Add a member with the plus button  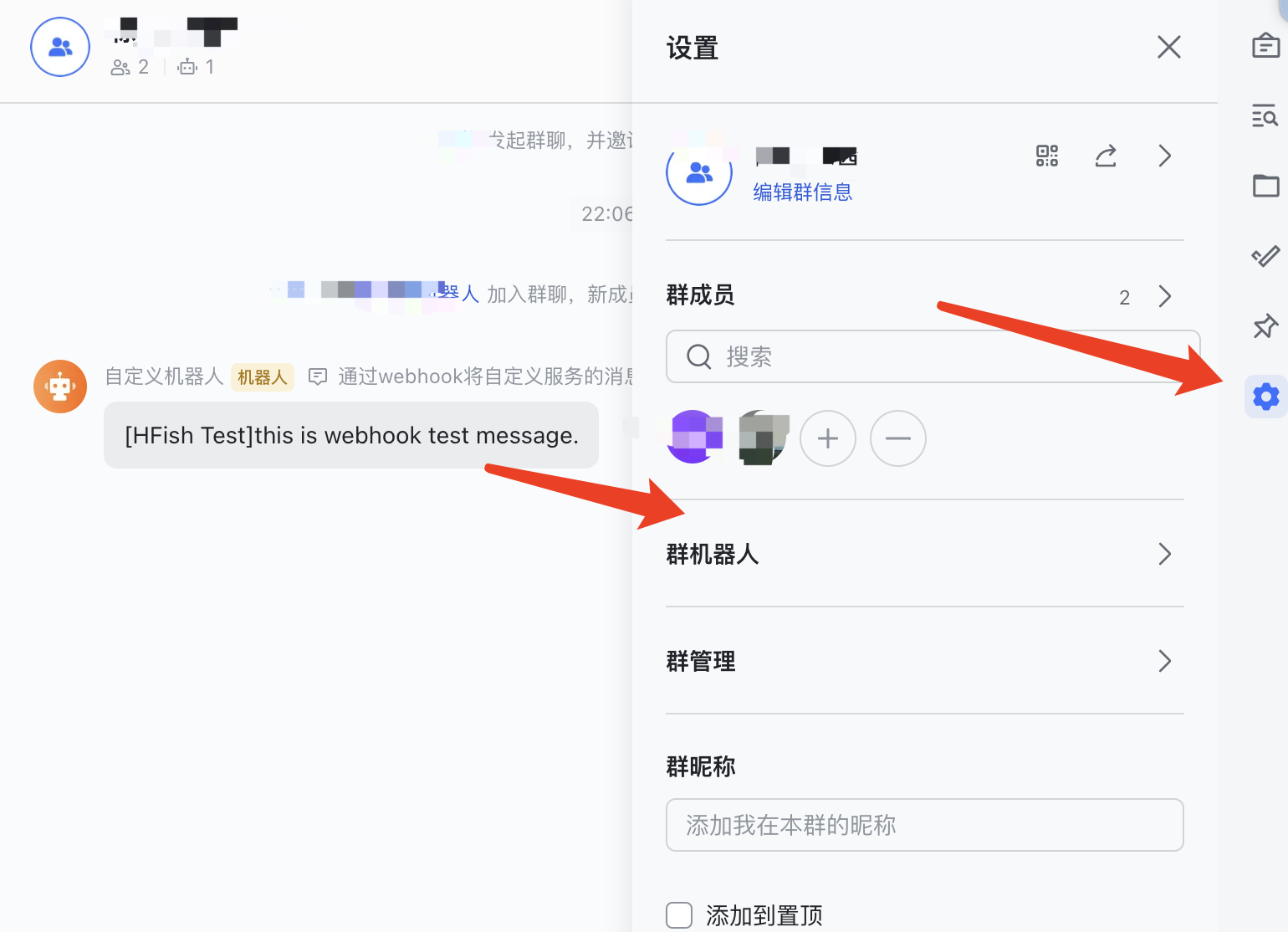point(828,438)
